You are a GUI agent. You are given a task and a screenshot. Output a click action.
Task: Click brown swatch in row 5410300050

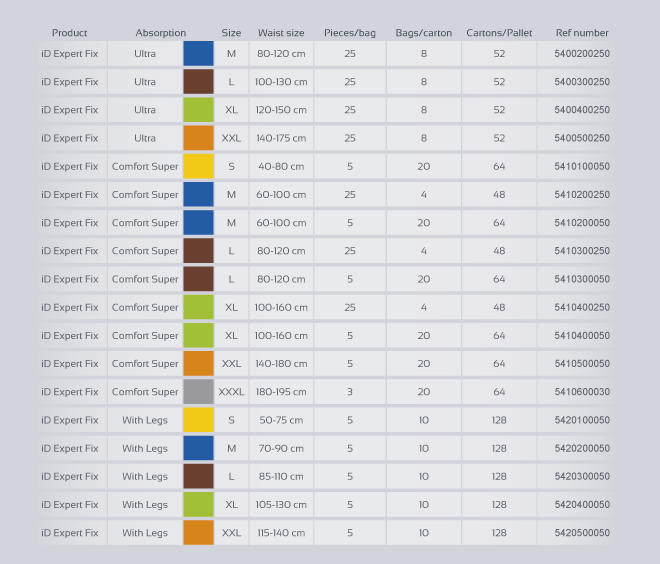coord(198,279)
